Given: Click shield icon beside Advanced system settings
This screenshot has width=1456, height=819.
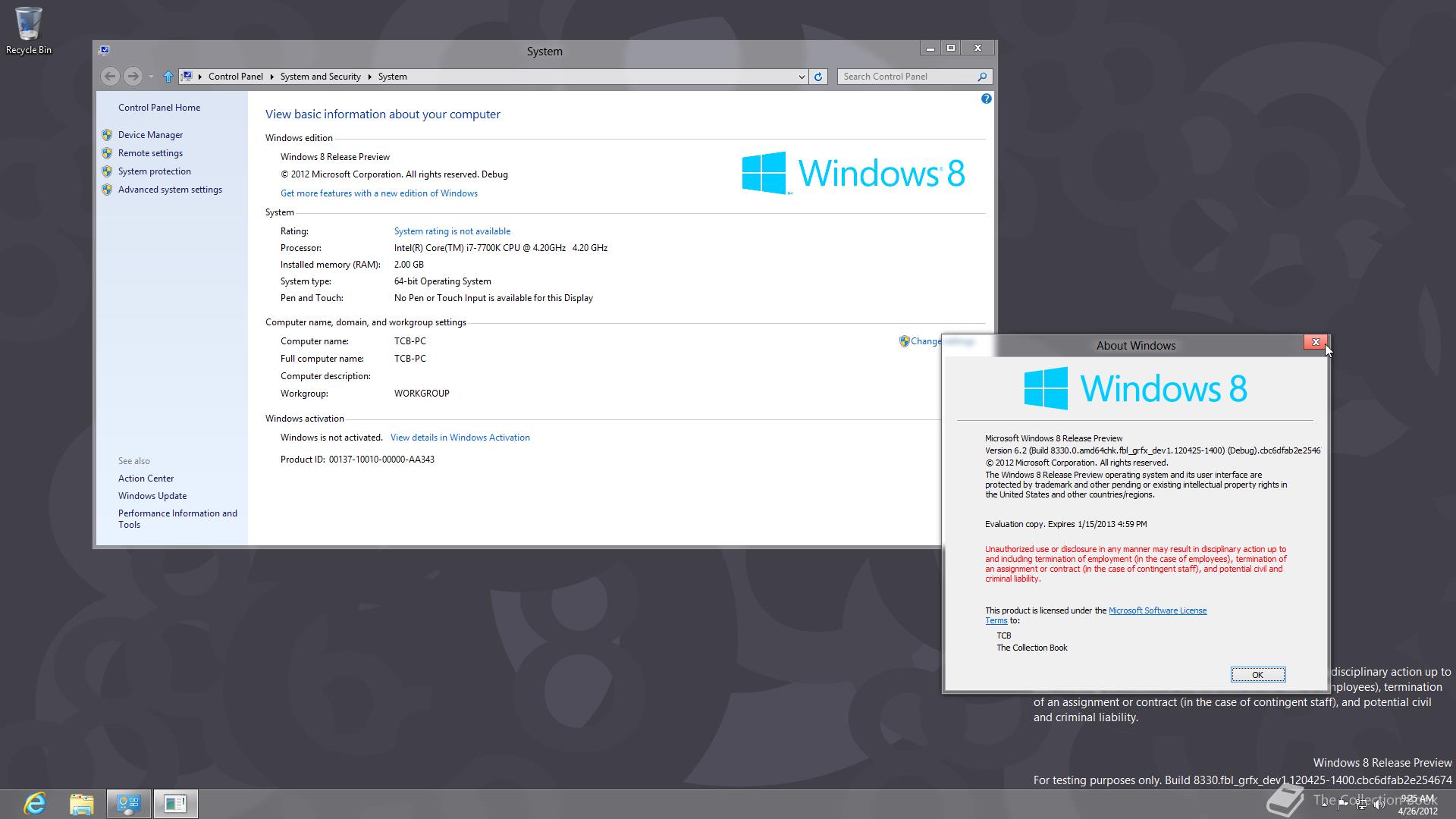Looking at the screenshot, I should tap(107, 190).
